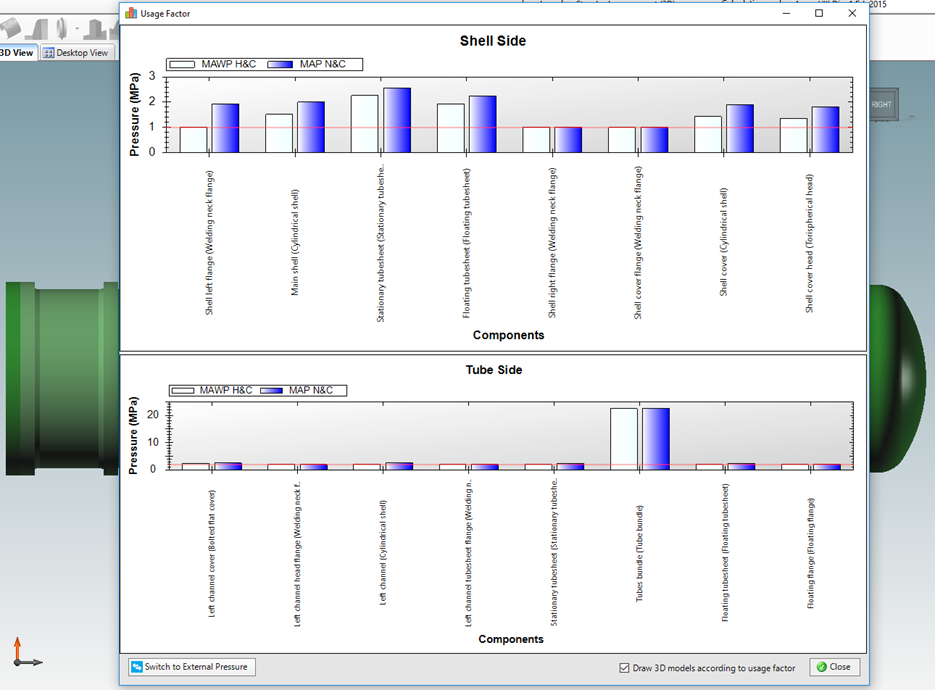
Task: Click the Tubes bundle (Tube bundle) axis label
Action: pyautogui.click(x=639, y=553)
